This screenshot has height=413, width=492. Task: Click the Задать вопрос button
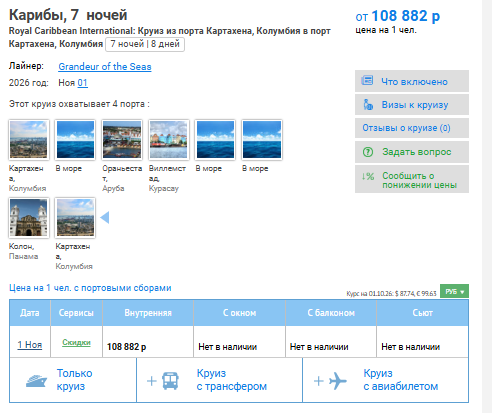pos(412,152)
